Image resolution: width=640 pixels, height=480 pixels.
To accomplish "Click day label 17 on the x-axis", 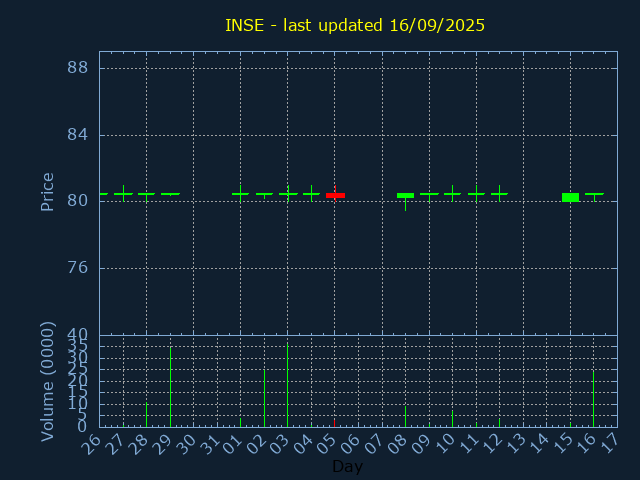I will [x=610, y=443].
